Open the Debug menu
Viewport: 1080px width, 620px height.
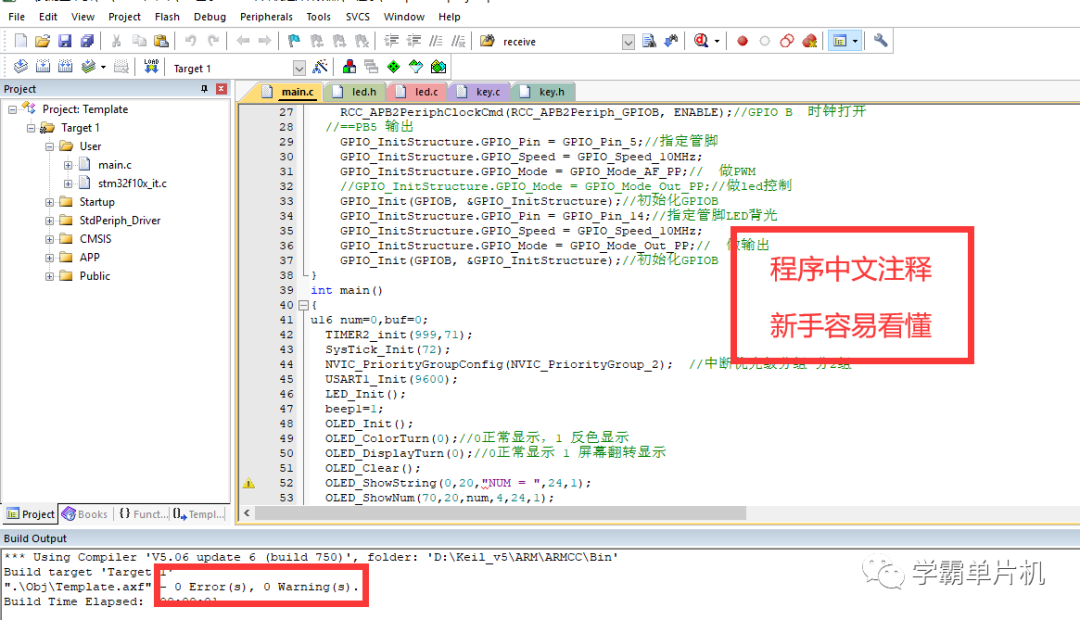209,17
